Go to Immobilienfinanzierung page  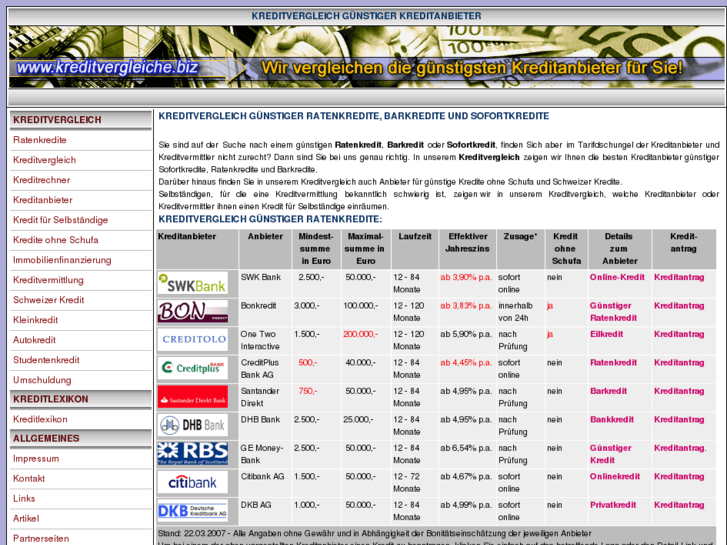62,260
